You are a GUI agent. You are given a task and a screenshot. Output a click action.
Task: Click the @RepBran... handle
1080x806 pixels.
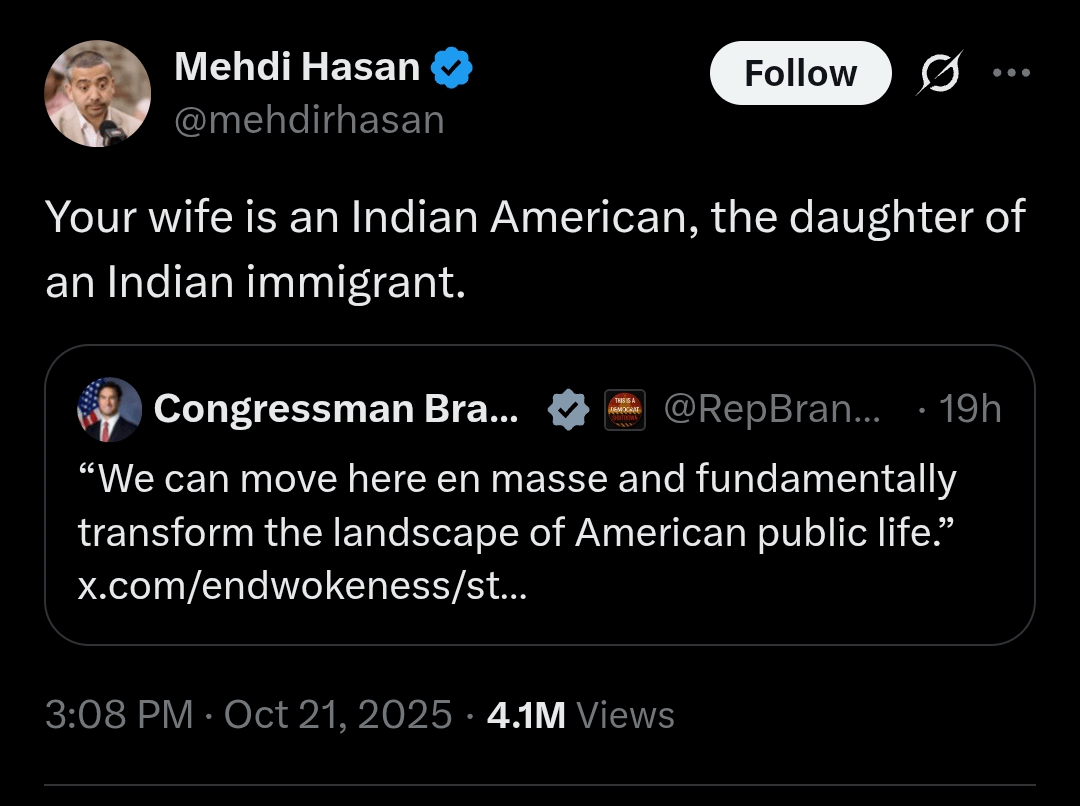771,409
